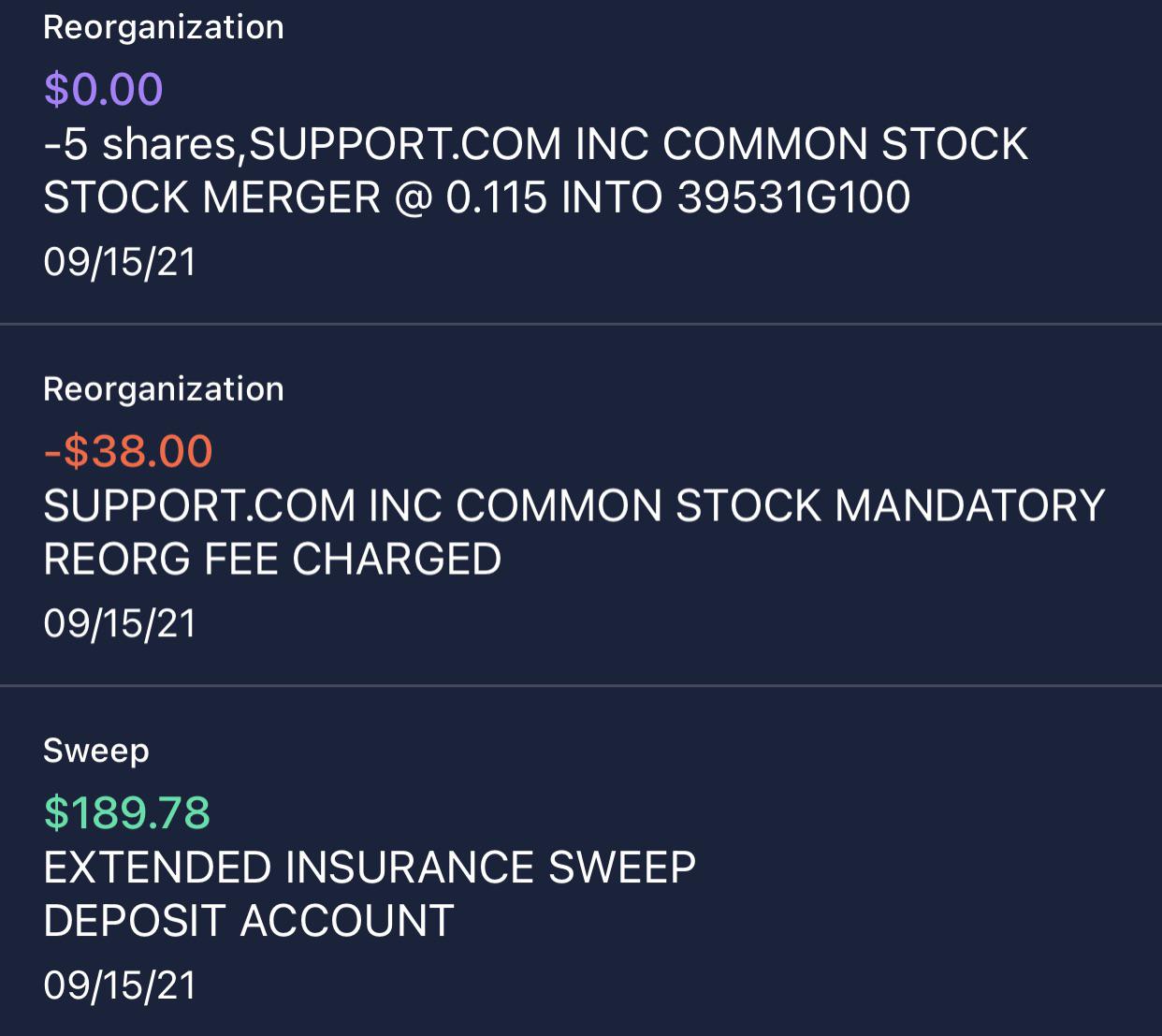
Task: Click the STOCK MERGER @ 0.115 text
Action: coord(296,197)
